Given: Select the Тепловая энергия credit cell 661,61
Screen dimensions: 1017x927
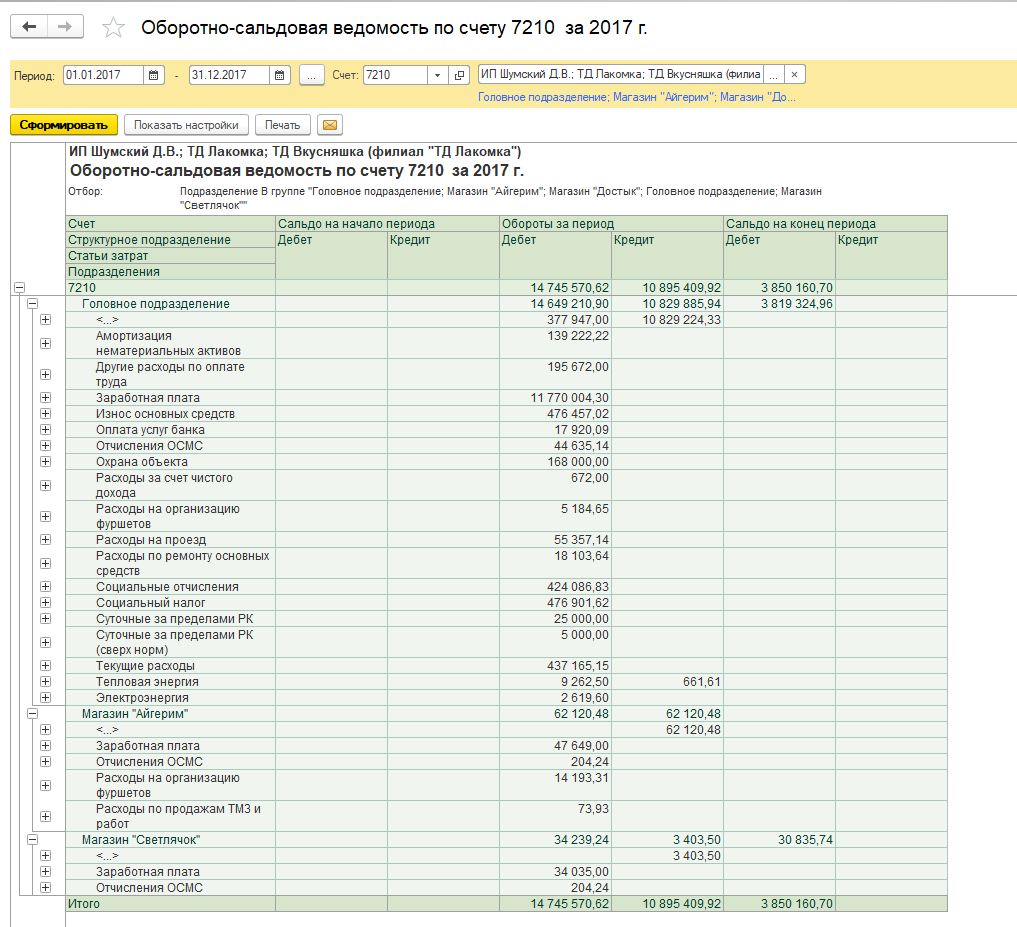Looking at the screenshot, I should [667, 682].
